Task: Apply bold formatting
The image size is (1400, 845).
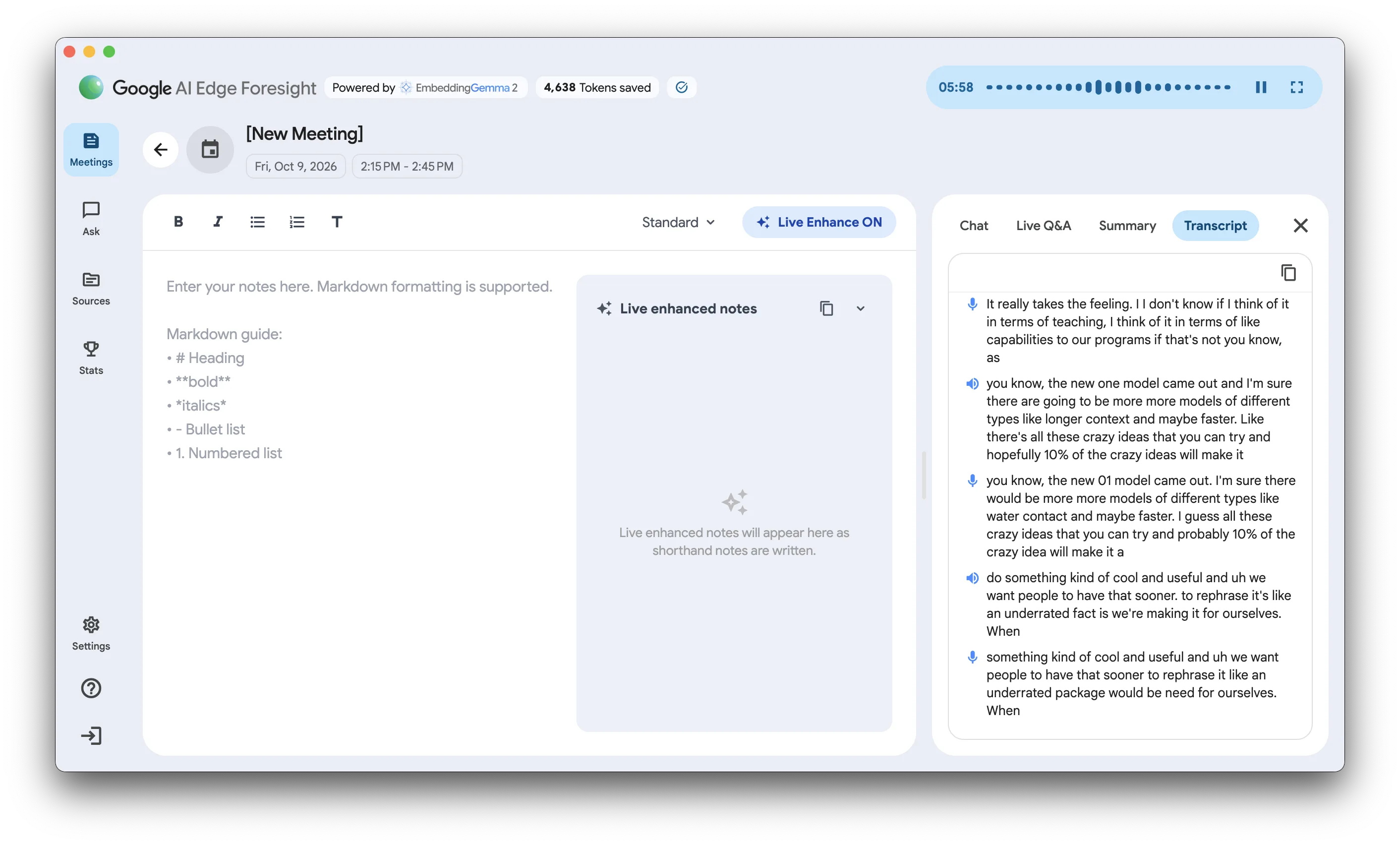Action: coord(178,222)
